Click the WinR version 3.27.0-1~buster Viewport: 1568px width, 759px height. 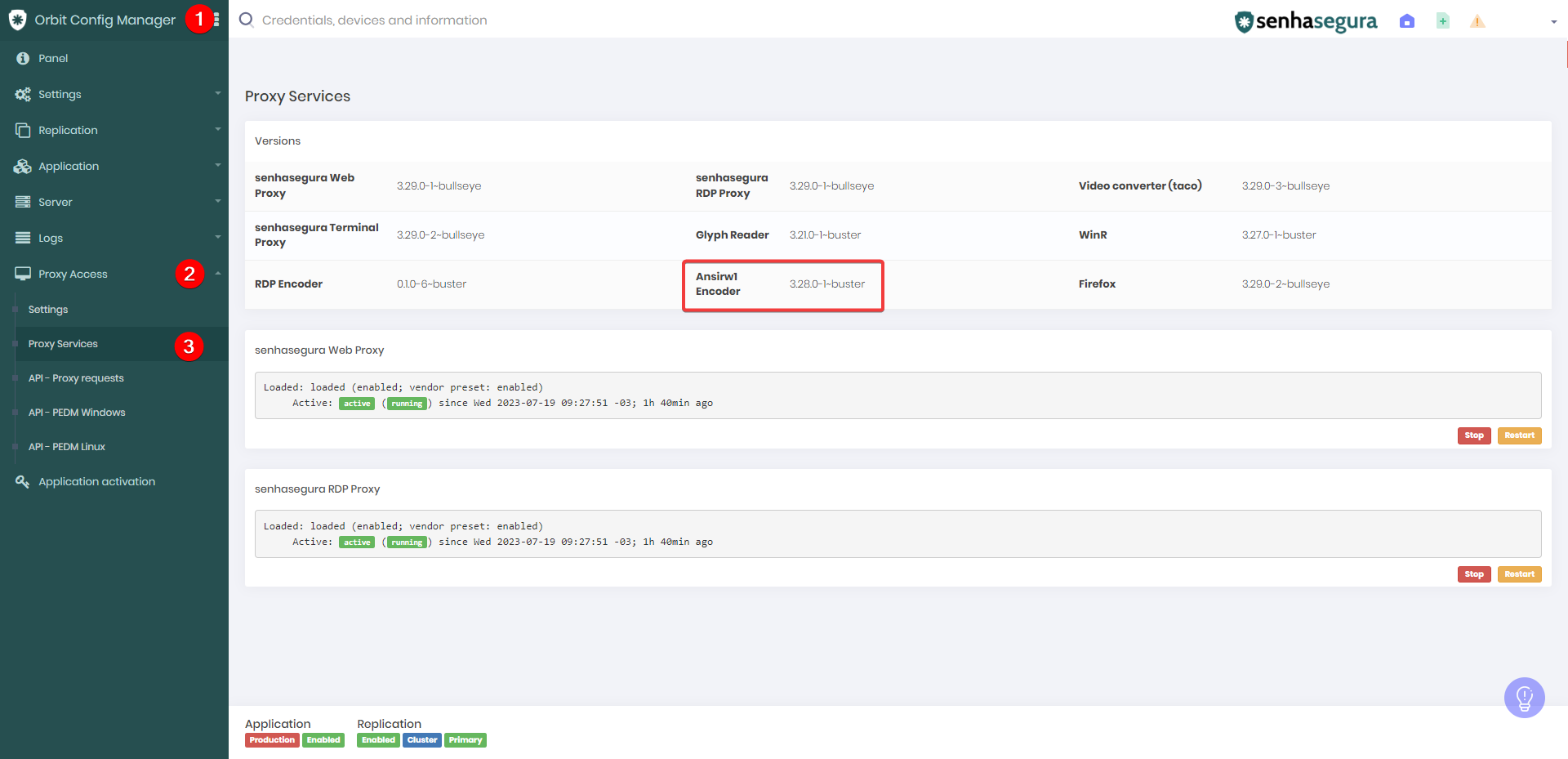(1279, 234)
